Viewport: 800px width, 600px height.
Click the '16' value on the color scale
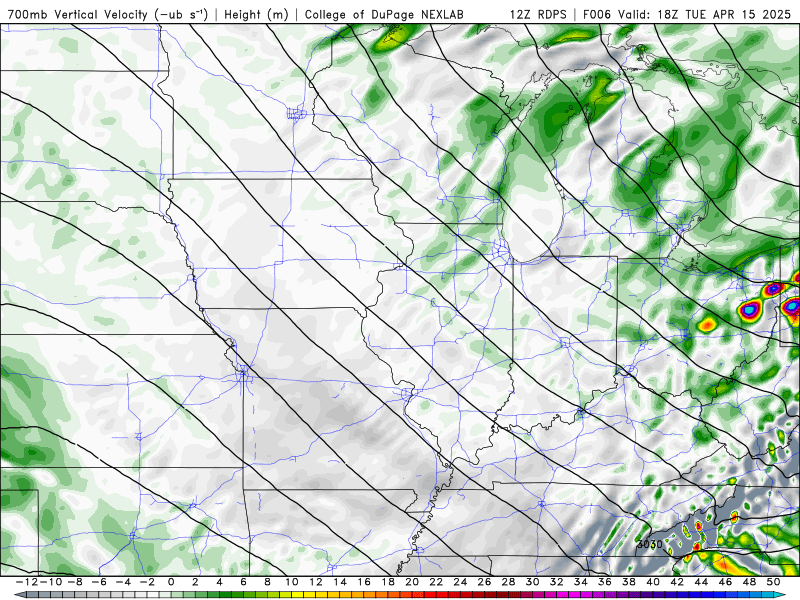pyautogui.click(x=364, y=582)
